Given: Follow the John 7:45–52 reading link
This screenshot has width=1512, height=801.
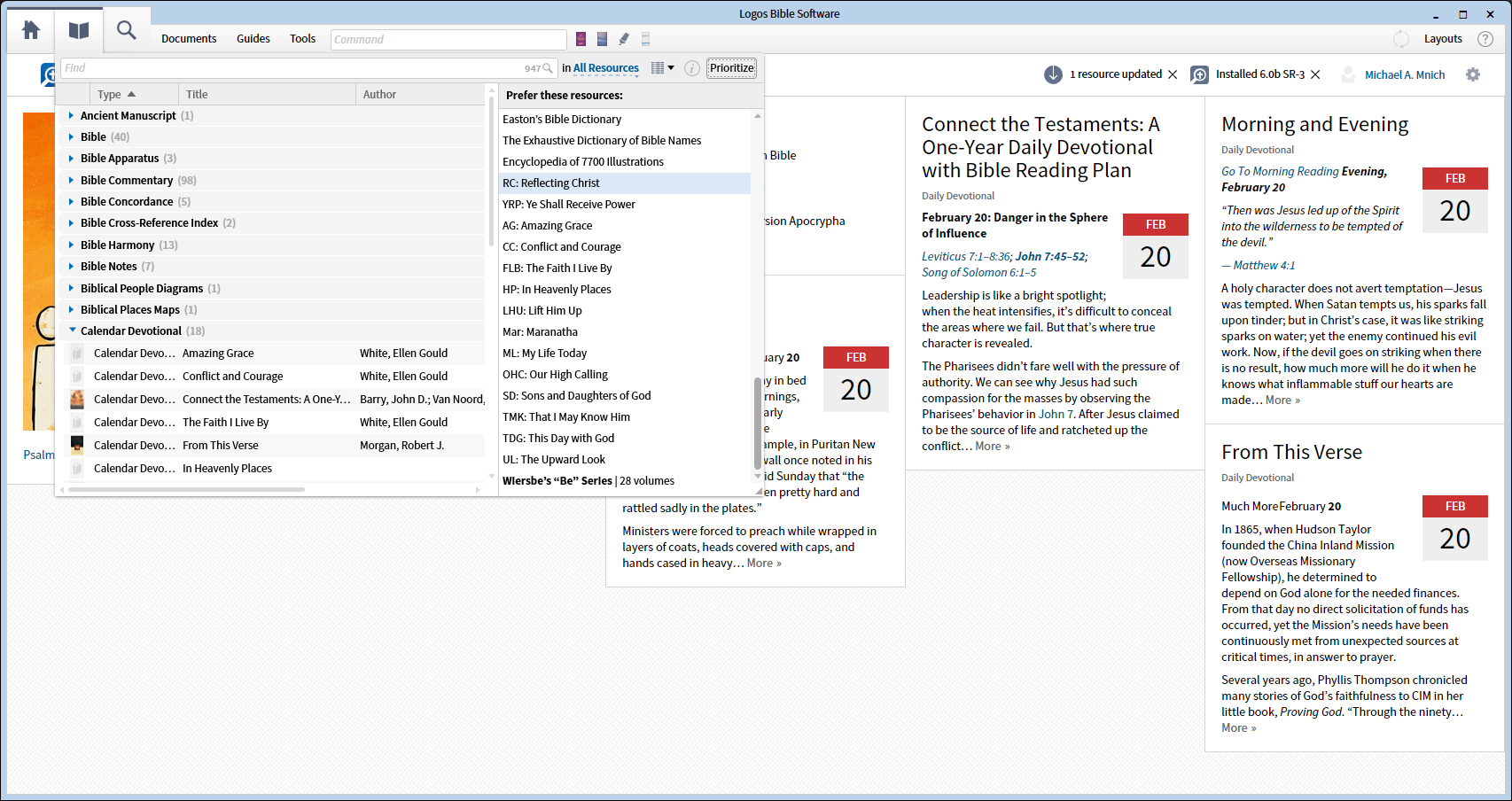Looking at the screenshot, I should (x=1050, y=257).
